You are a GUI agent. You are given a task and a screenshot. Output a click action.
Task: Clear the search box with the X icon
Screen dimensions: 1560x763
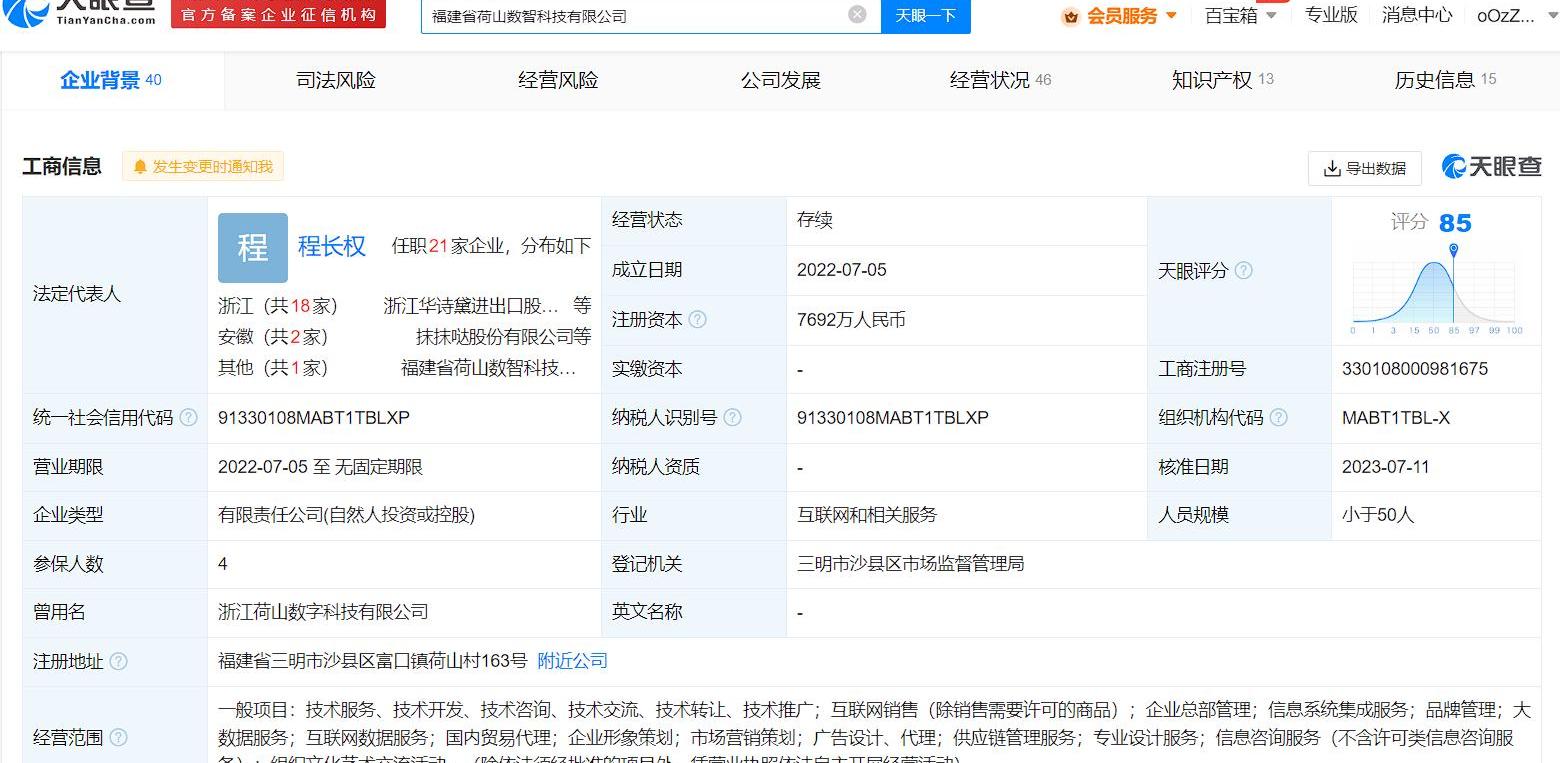[857, 15]
